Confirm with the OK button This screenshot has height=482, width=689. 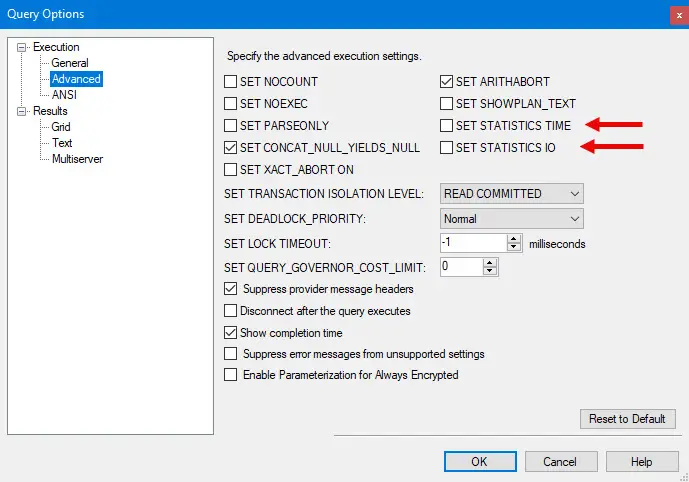(479, 462)
